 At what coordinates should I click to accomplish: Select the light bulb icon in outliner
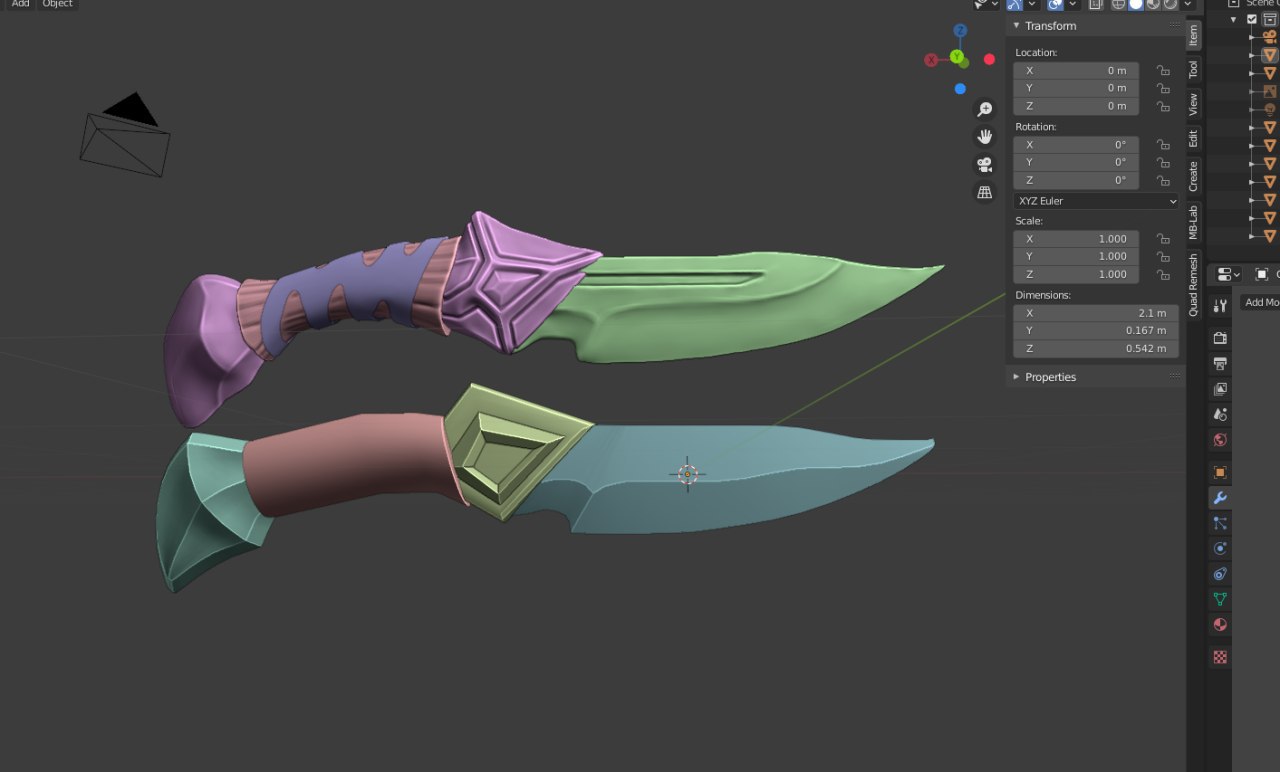coord(1270,109)
